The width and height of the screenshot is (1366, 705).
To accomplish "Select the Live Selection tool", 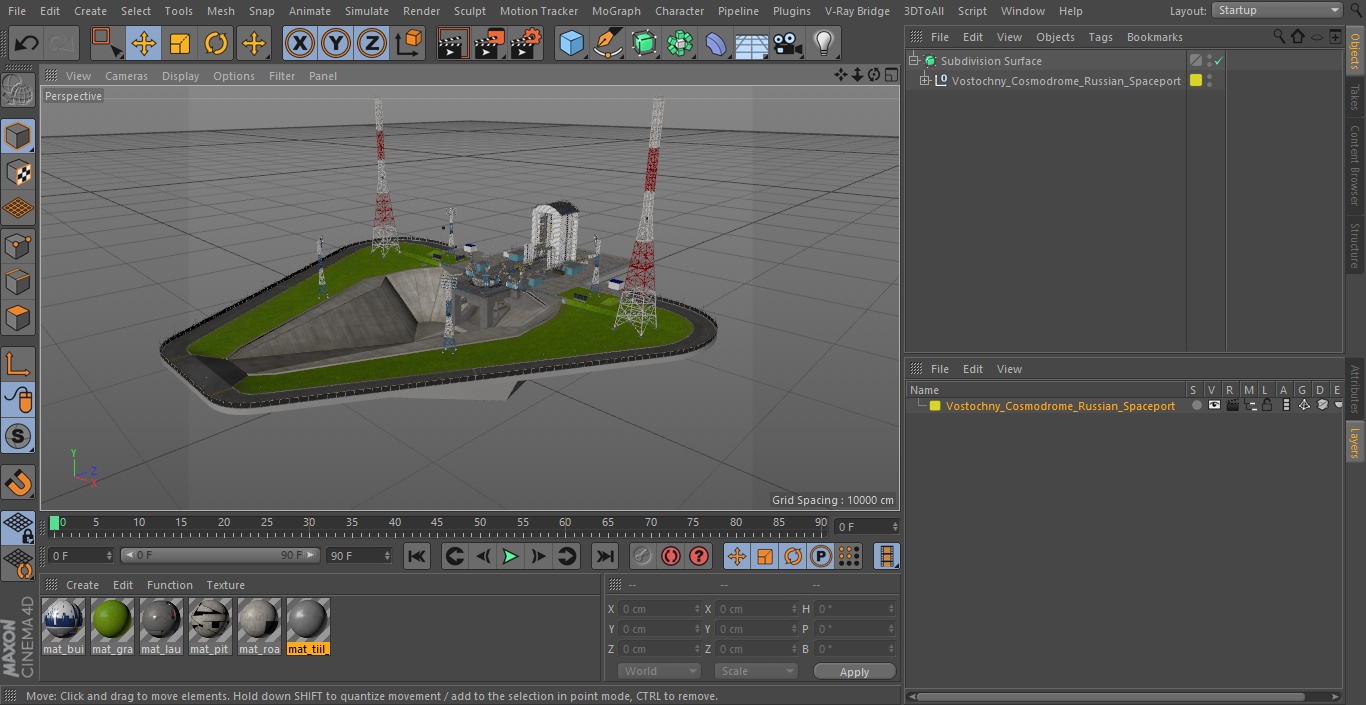I will pyautogui.click(x=105, y=43).
